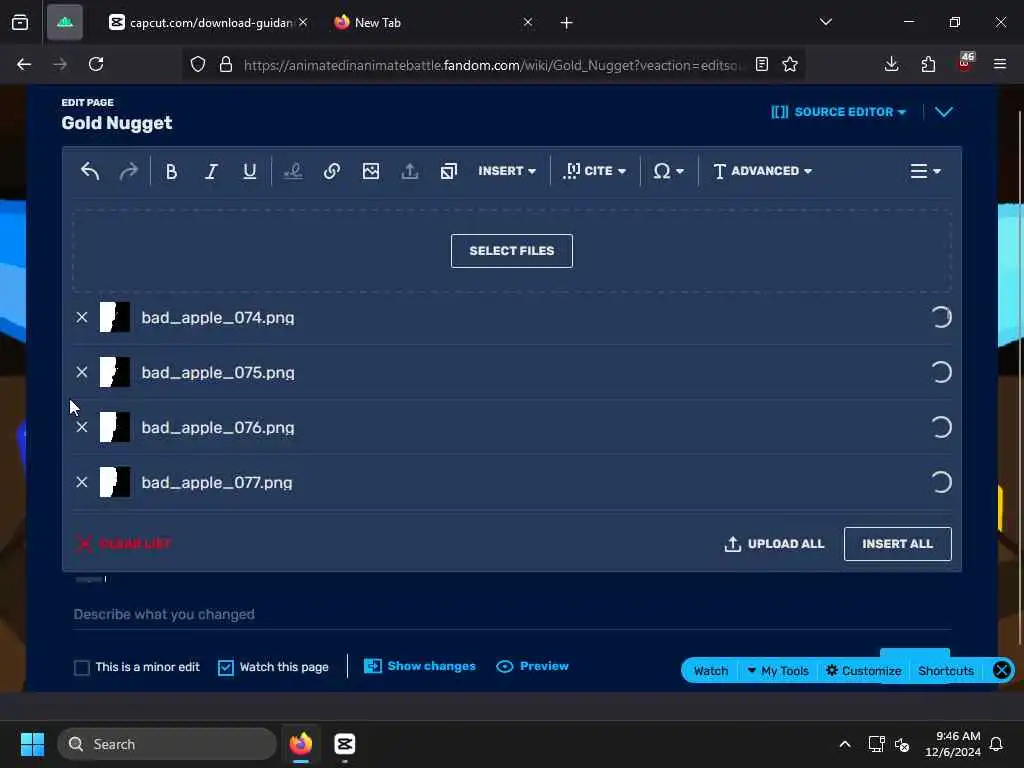Click the taskbar Search box

tap(167, 744)
